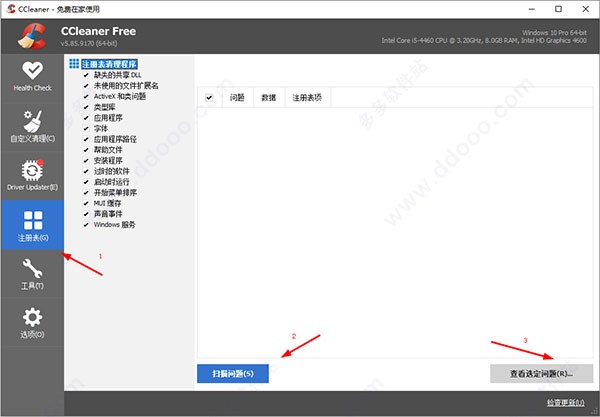The width and height of the screenshot is (600, 417).
Task: Click the CCleaner title bar app icon
Action: tap(11, 9)
